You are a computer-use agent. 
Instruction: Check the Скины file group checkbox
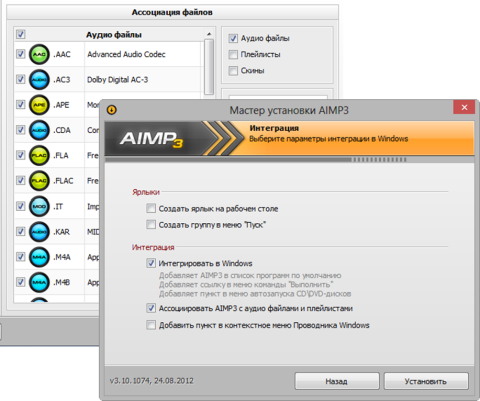coord(233,70)
